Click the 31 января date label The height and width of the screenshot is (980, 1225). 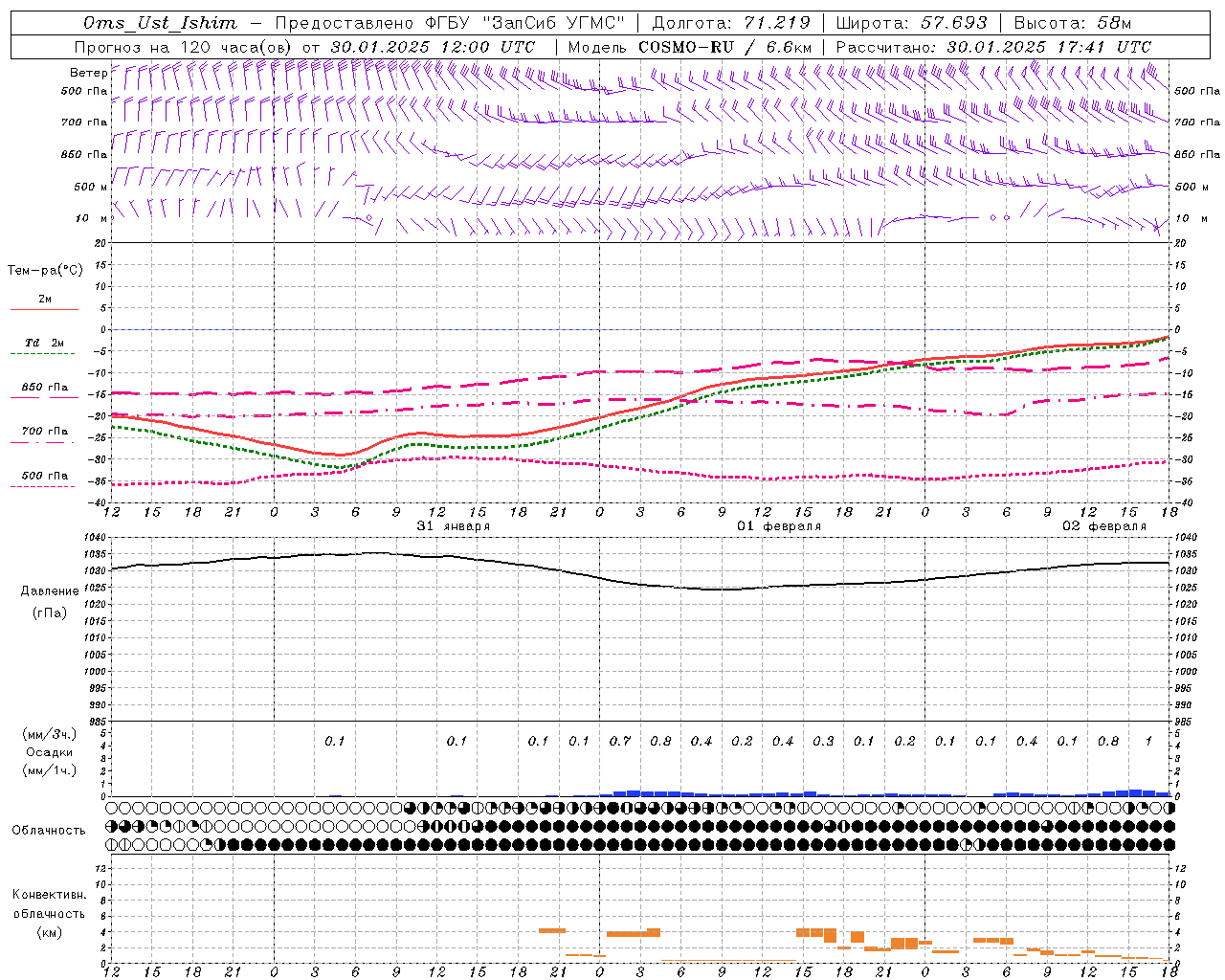[454, 526]
